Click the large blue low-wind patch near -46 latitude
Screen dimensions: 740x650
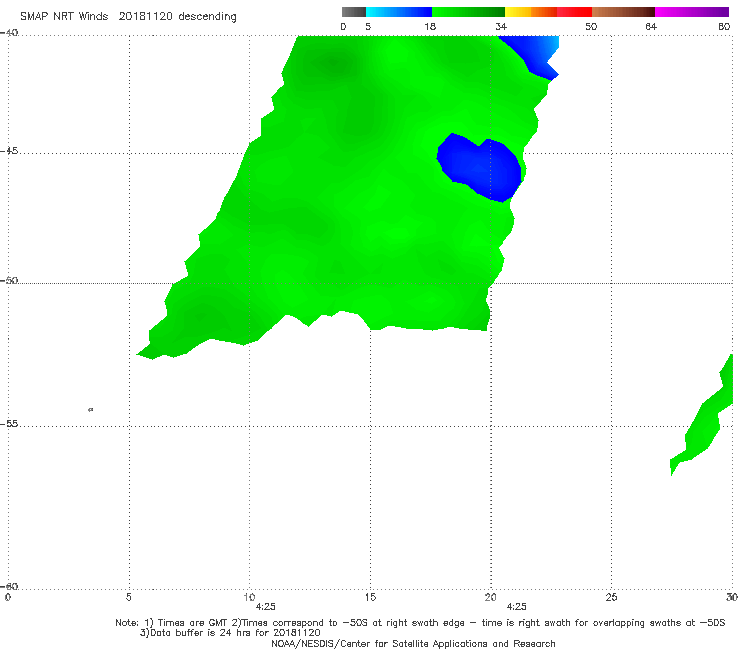[481, 168]
